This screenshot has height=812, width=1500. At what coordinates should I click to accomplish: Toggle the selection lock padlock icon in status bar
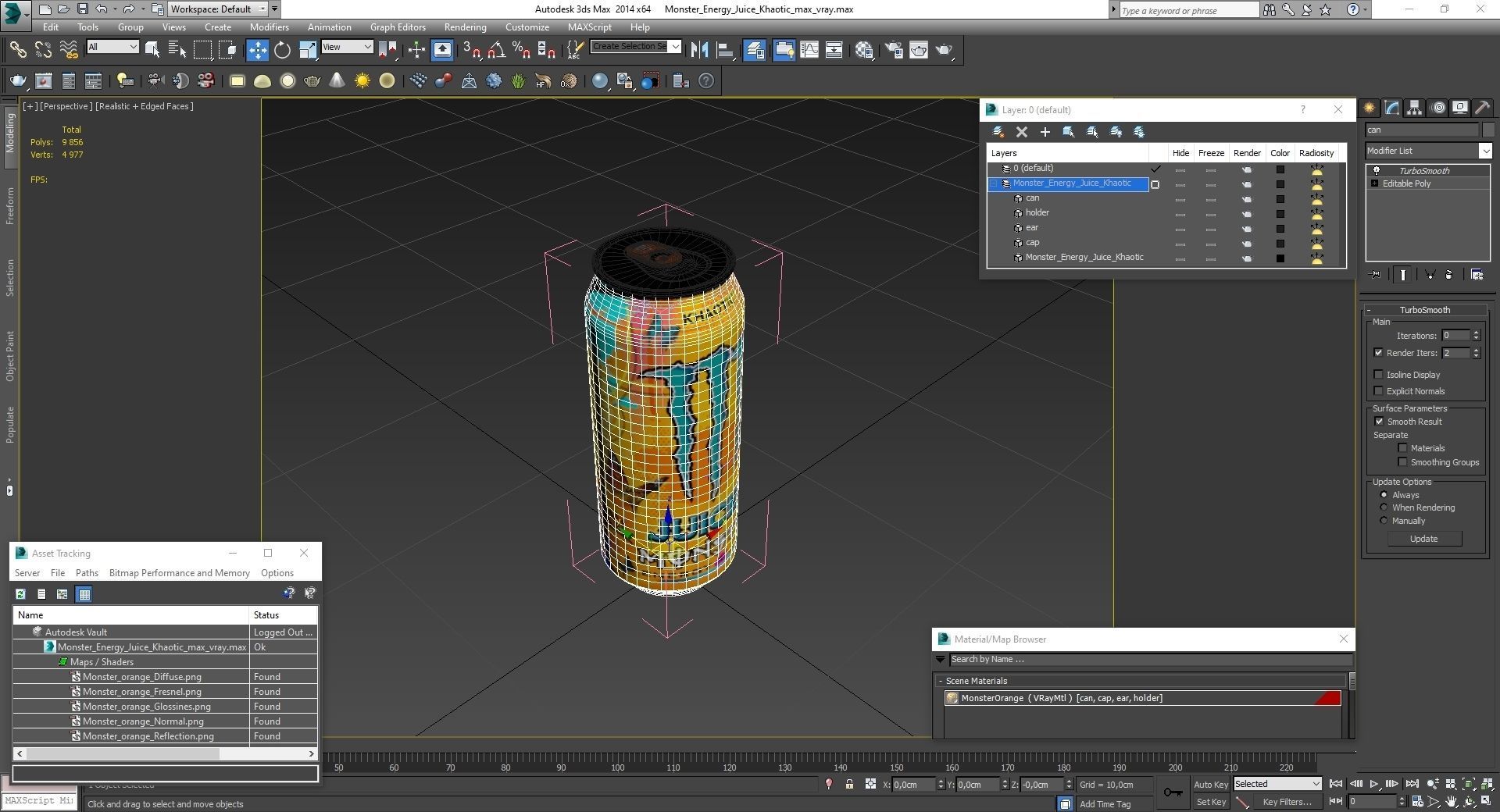(x=849, y=784)
